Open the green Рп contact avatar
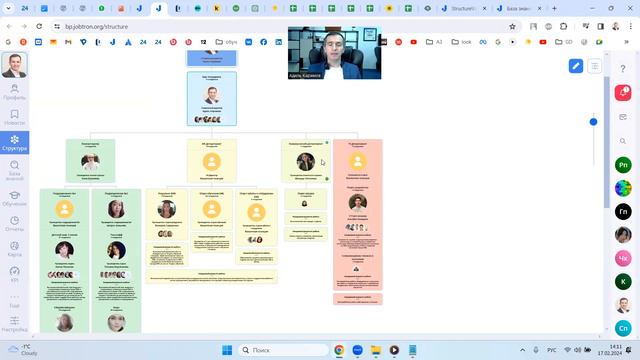 (x=623, y=165)
